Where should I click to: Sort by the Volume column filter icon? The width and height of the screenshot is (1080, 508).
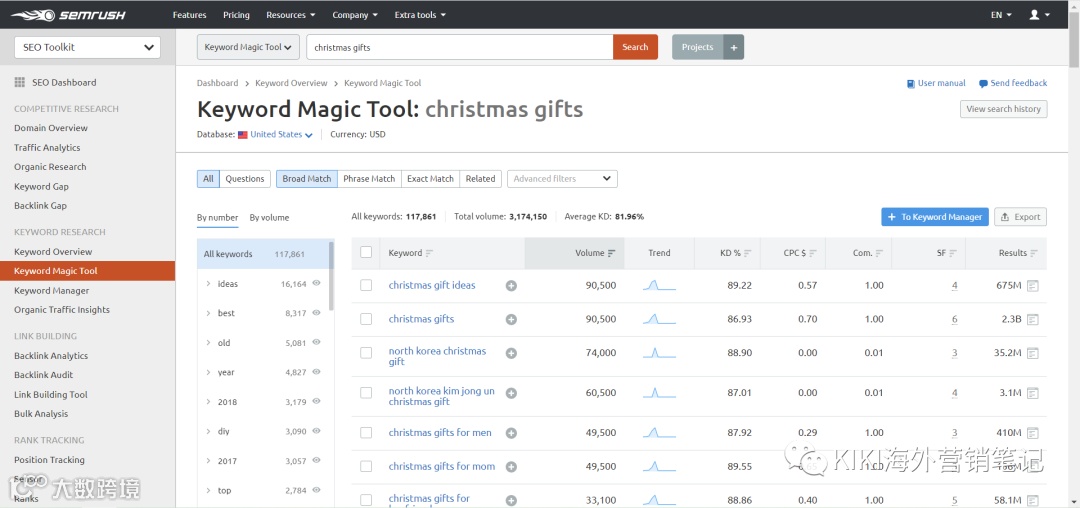(611, 253)
